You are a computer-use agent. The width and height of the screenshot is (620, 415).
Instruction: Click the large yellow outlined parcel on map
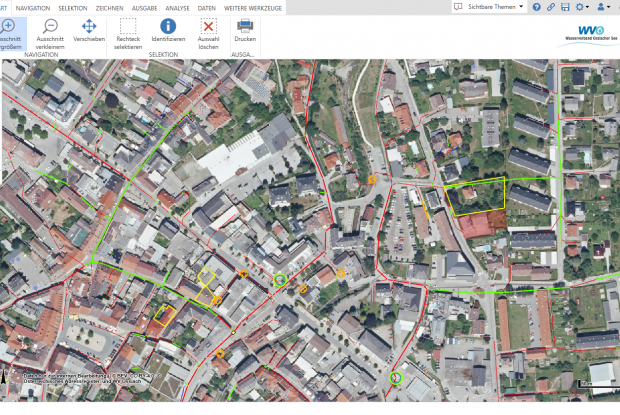tap(475, 198)
